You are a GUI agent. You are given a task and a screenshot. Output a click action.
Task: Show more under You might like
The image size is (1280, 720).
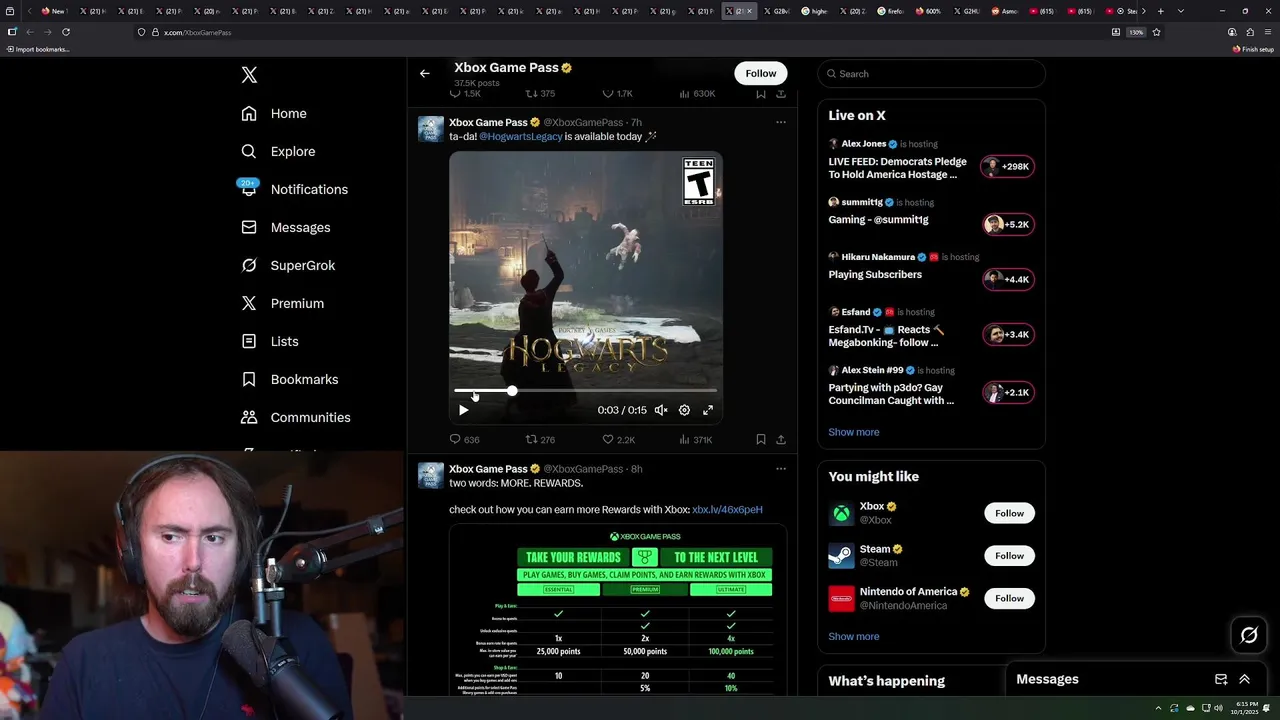(853, 636)
